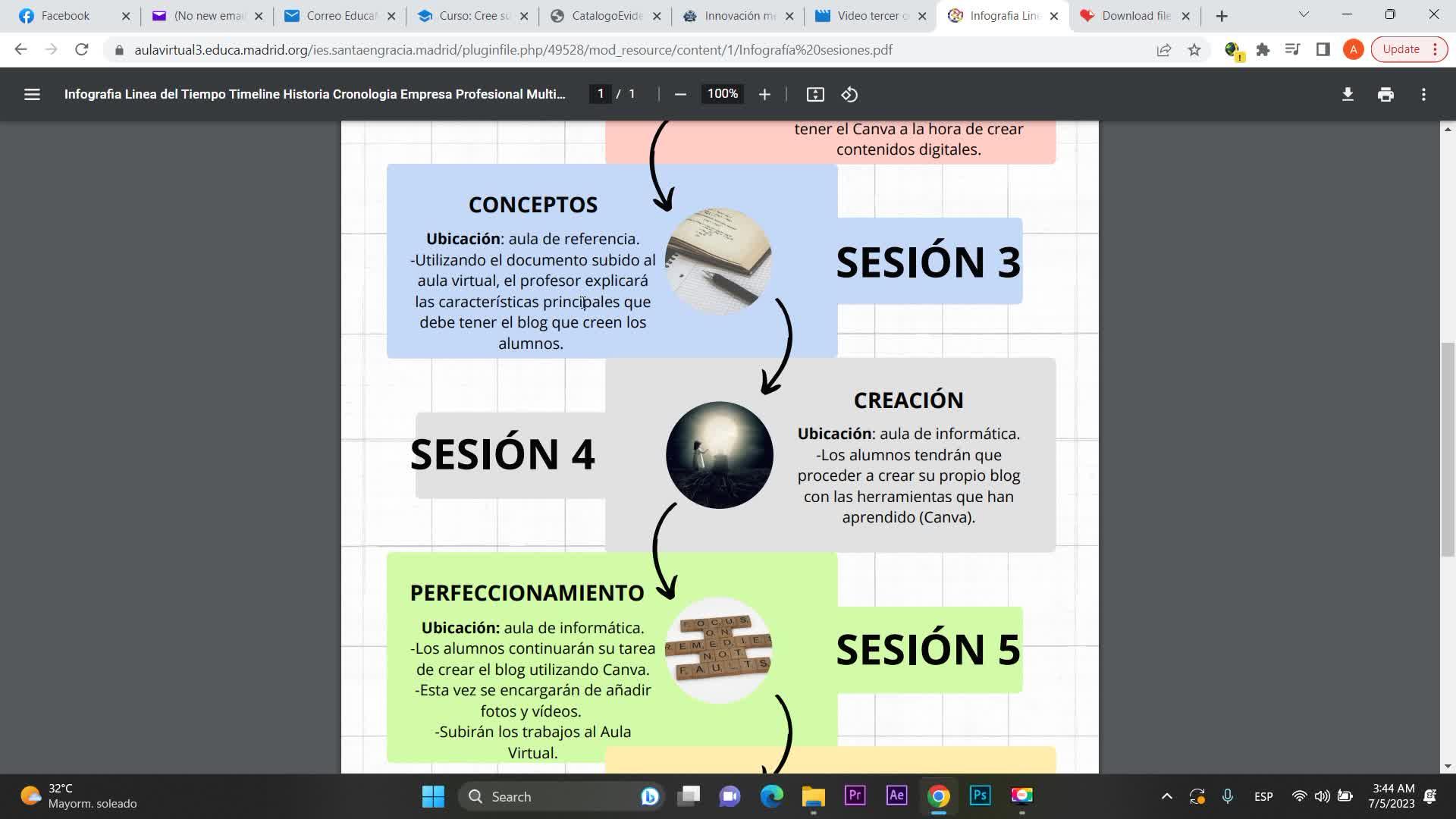
Task: Click the zoom out minus button
Action: point(680,94)
